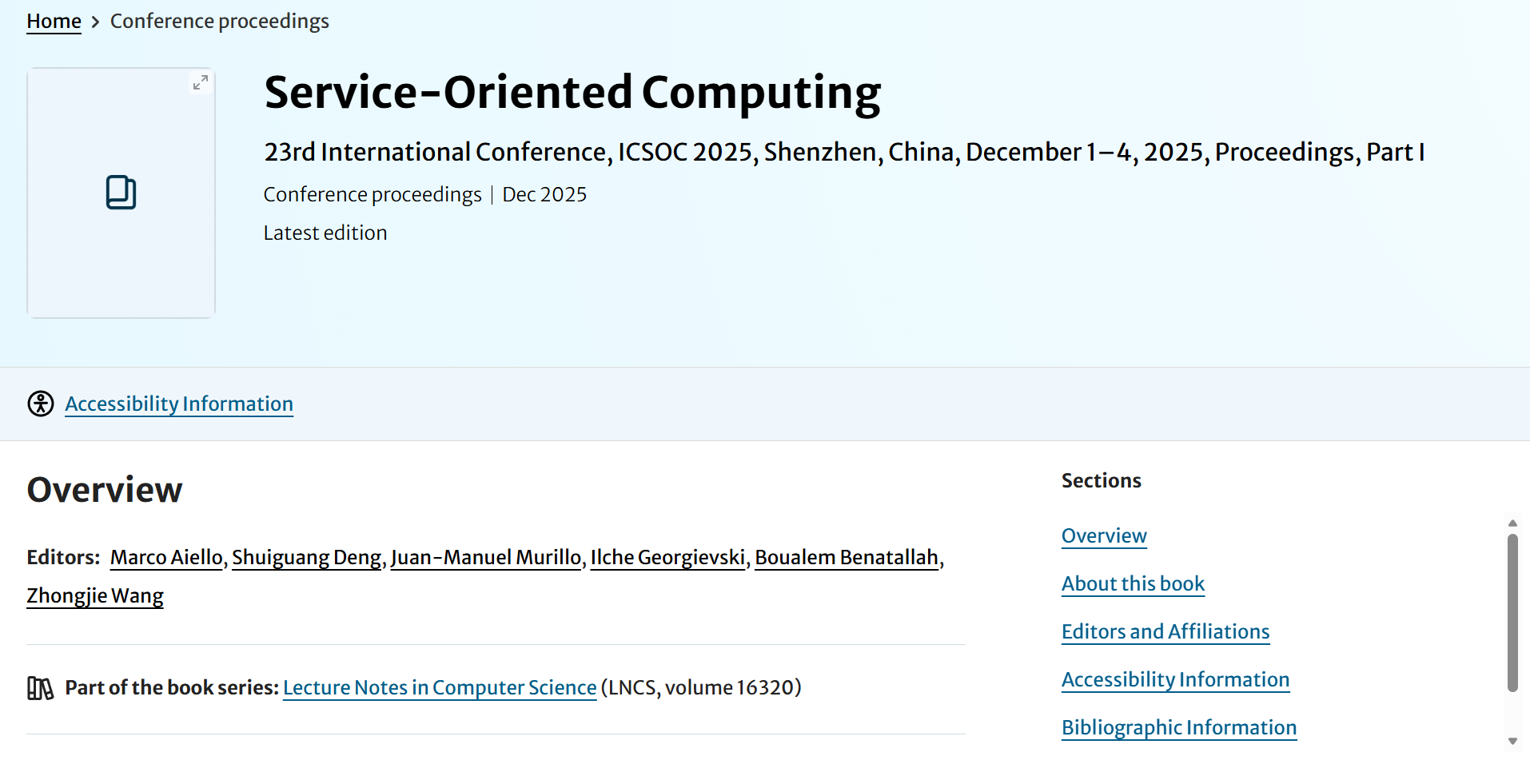1530x784 pixels.
Task: View editor Ilche Georgievski's details
Action: tap(667, 557)
